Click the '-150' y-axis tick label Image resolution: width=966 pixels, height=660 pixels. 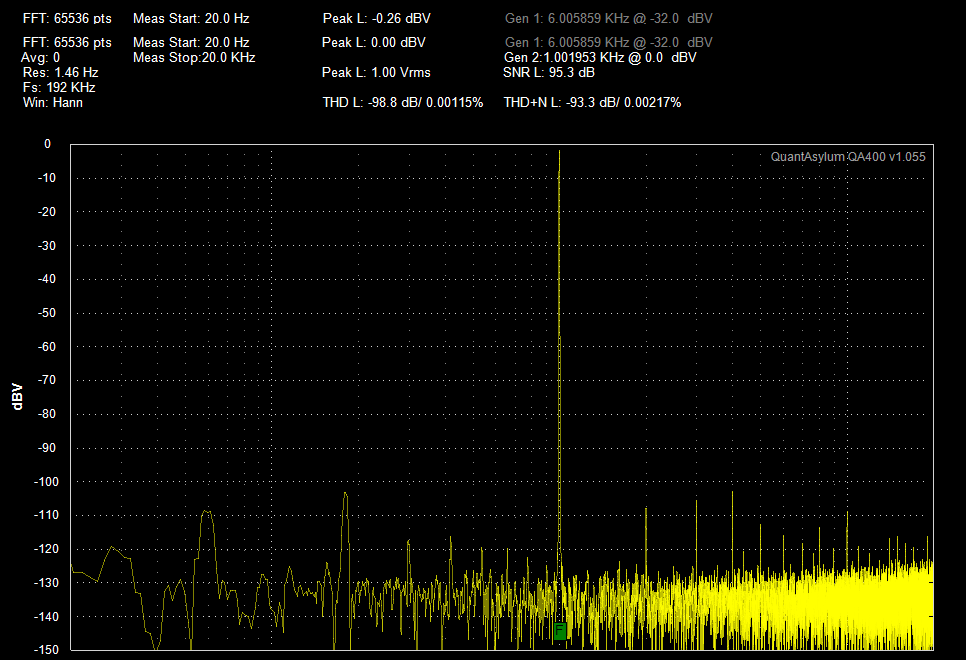tap(46, 650)
